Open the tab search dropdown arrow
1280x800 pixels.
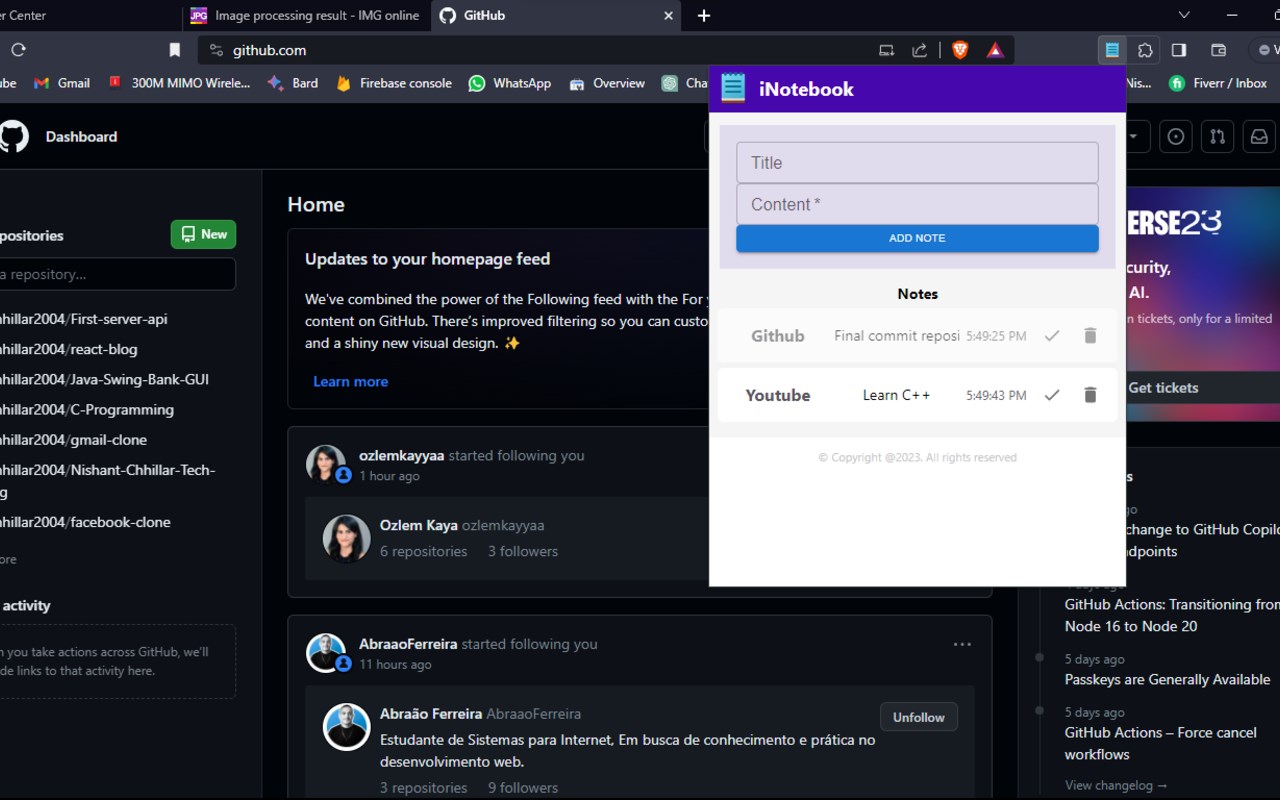[x=1184, y=15]
